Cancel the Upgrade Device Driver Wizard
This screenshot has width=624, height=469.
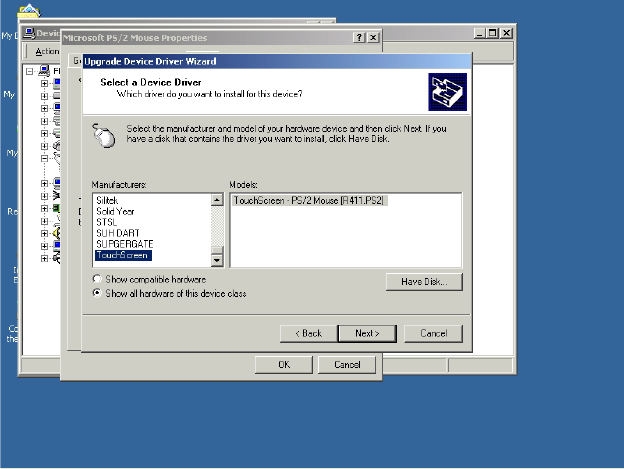tap(433, 333)
